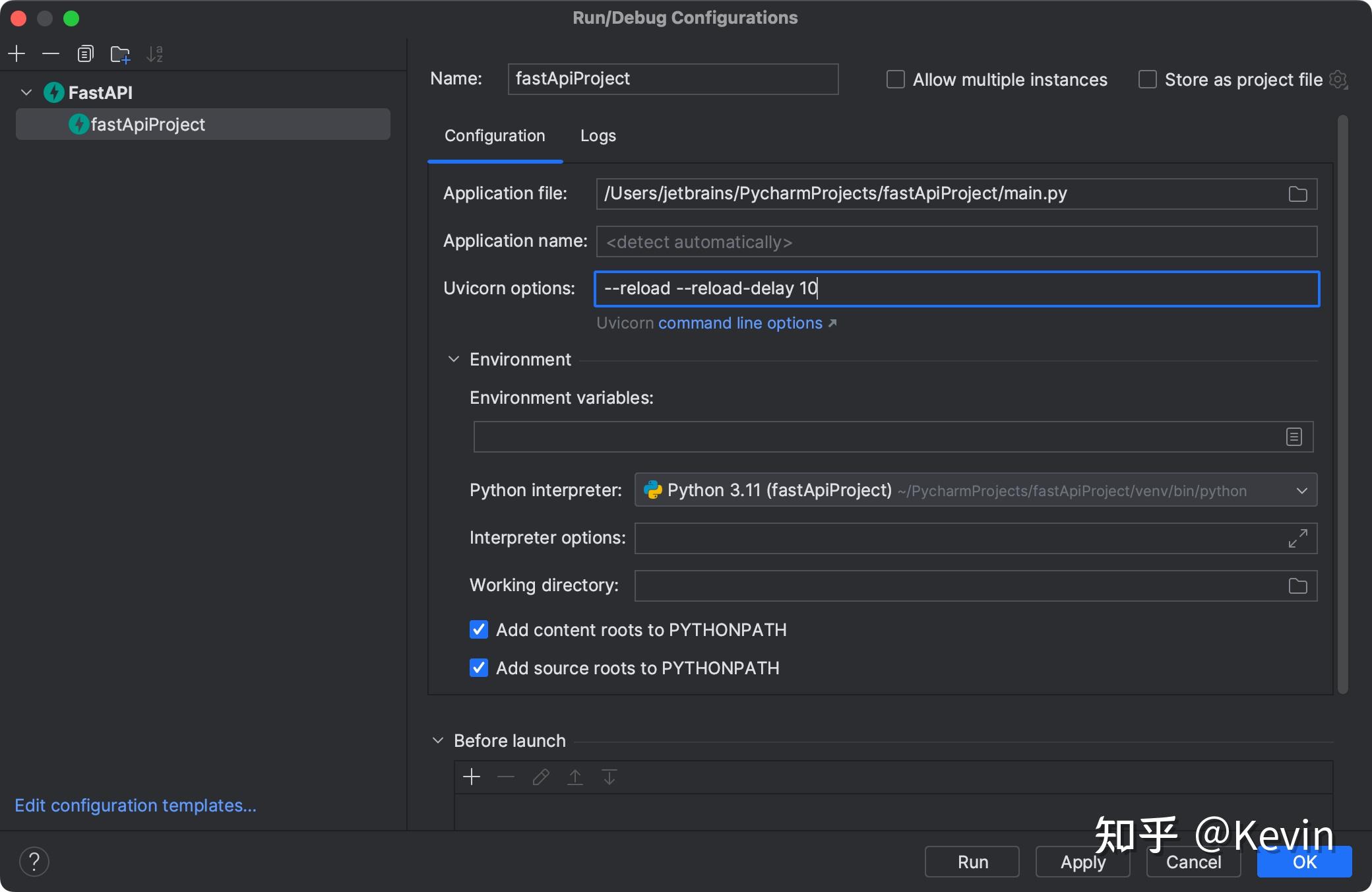Sort configurations alphabetically
The height and width of the screenshot is (892, 1372).
point(154,54)
